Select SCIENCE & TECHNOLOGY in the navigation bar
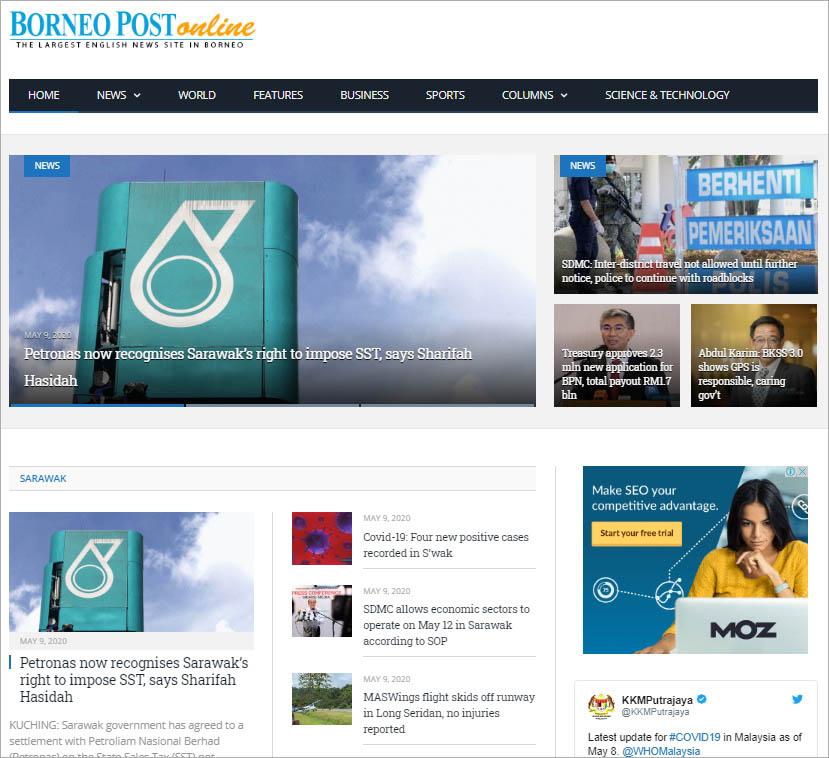 [x=667, y=95]
